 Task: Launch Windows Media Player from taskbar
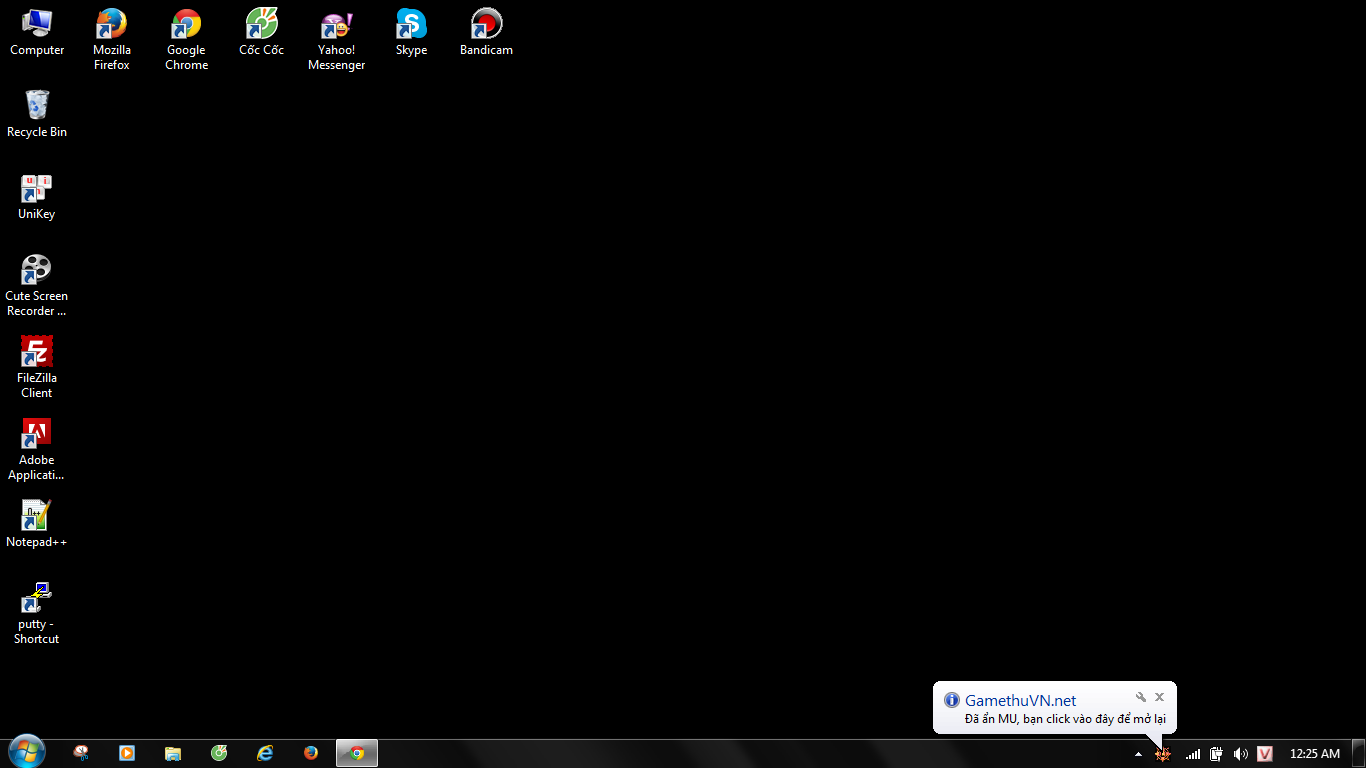127,753
